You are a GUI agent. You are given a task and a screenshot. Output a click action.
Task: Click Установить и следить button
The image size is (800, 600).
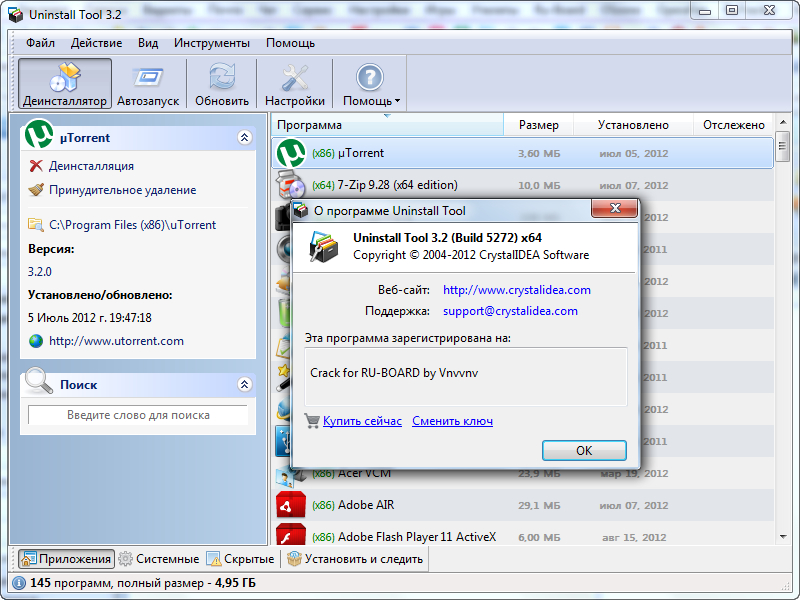(x=355, y=559)
